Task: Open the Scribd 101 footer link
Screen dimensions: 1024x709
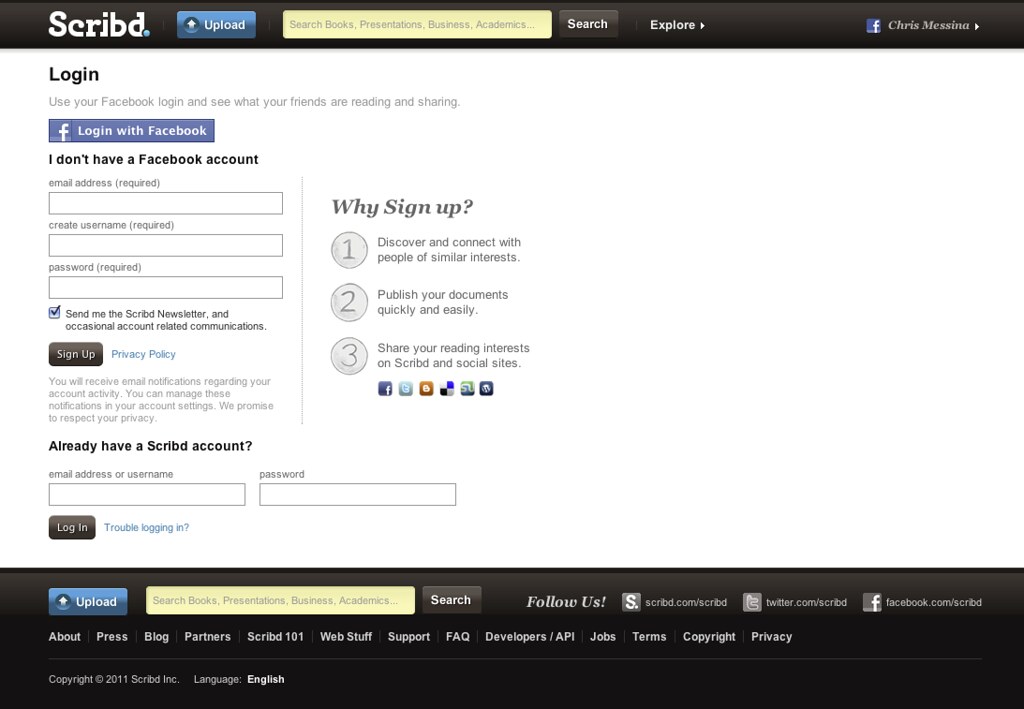Action: (275, 637)
